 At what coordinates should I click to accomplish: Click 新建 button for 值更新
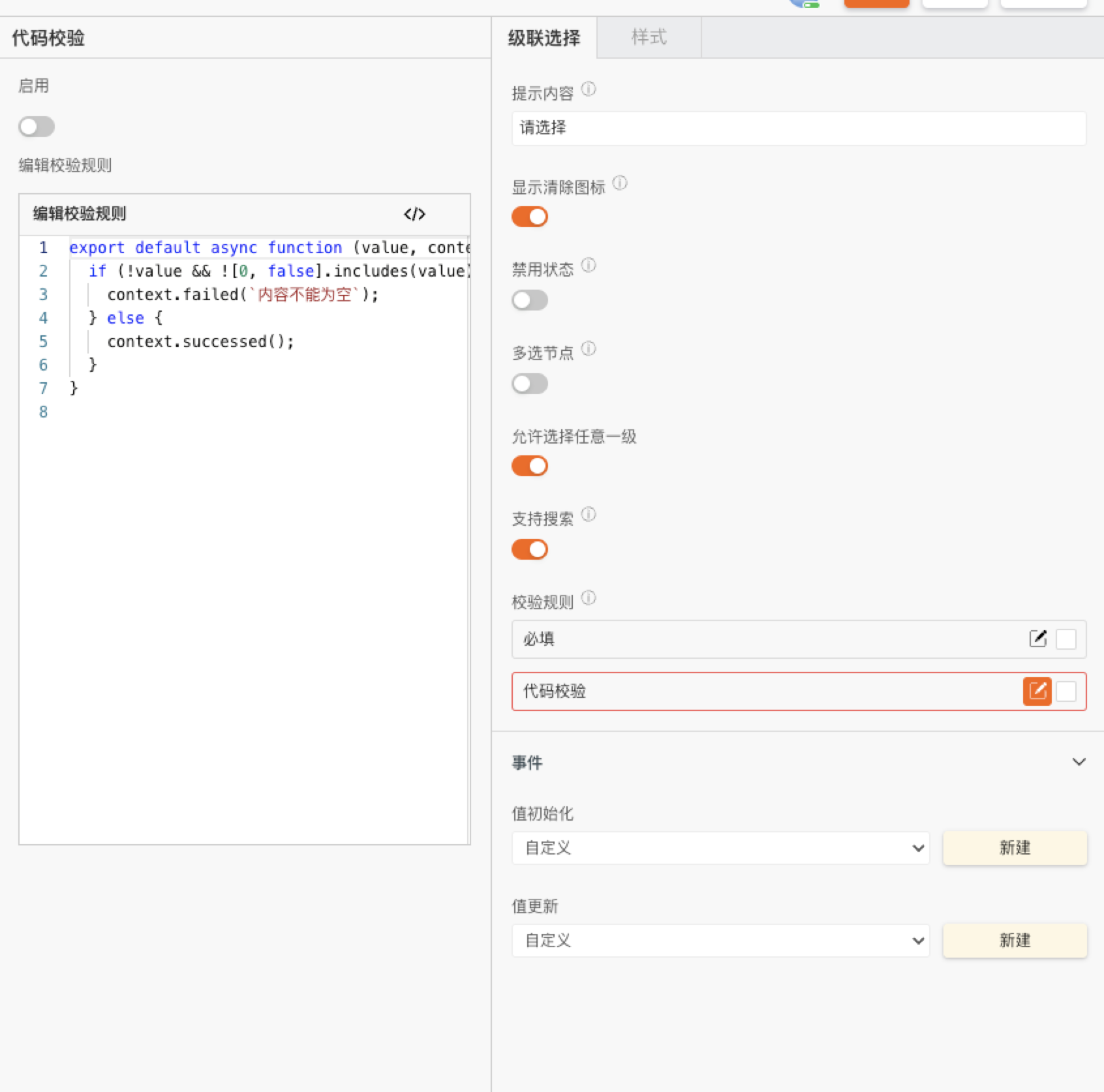(1015, 941)
